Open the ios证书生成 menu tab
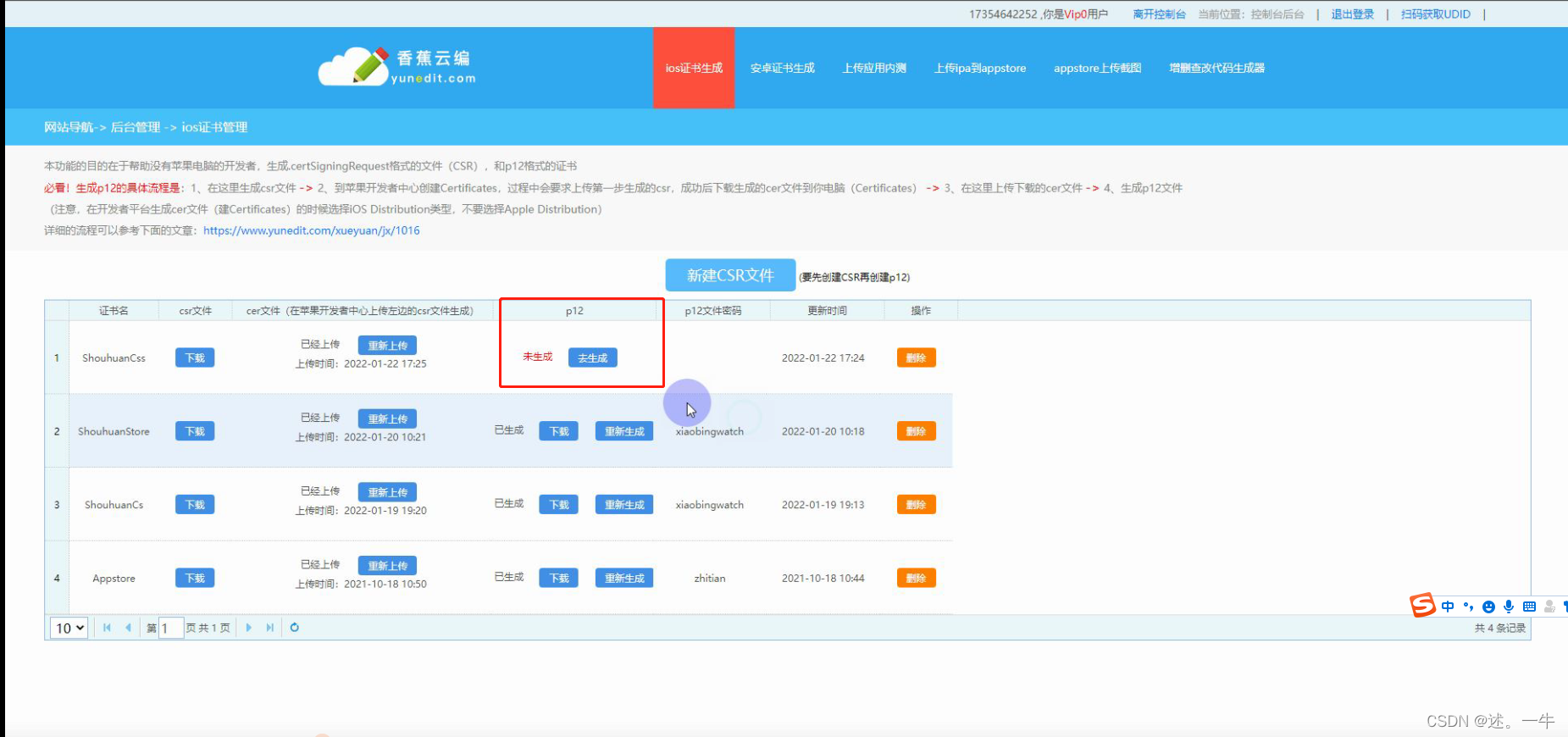 (694, 68)
